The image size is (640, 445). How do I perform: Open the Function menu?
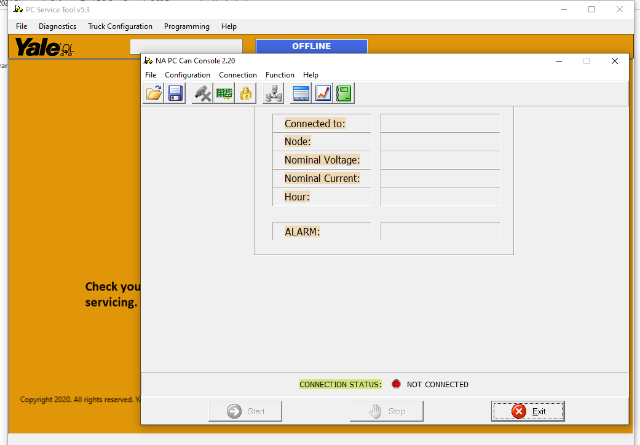279,75
